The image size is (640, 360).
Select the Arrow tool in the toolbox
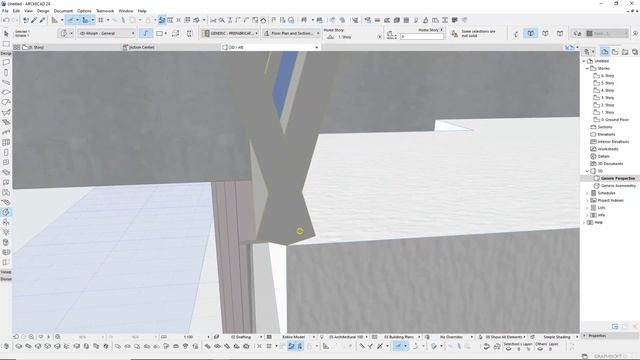[x=6, y=34]
